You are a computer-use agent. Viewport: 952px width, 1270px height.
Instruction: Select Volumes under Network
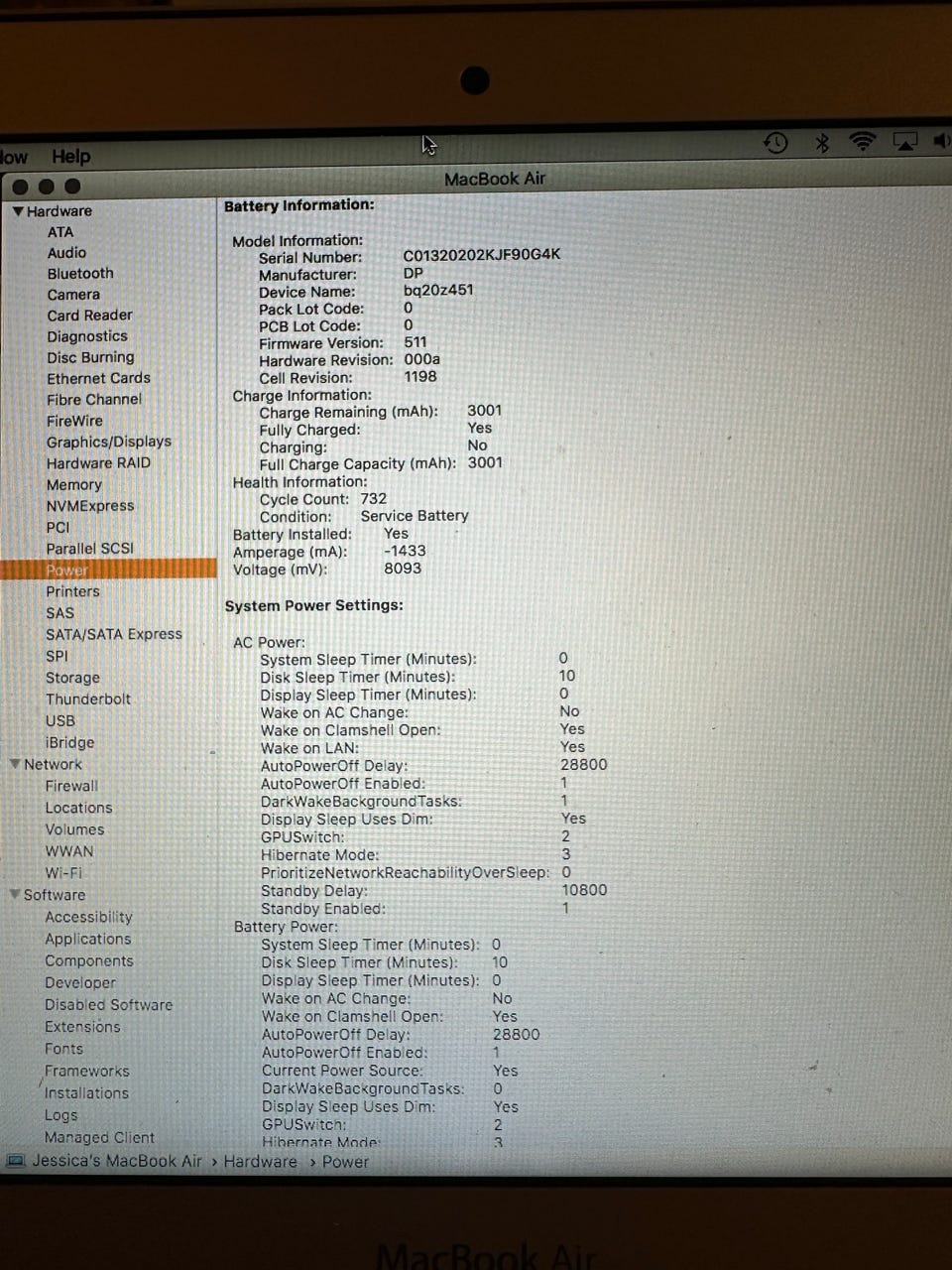click(74, 829)
